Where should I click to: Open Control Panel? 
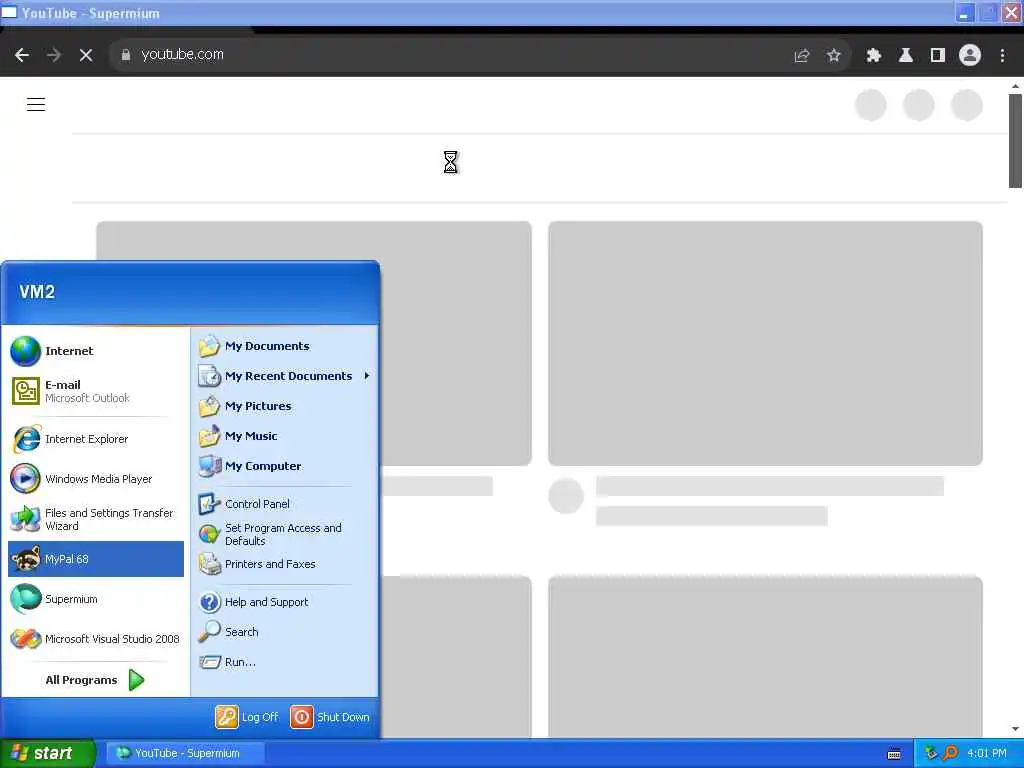click(x=285, y=504)
